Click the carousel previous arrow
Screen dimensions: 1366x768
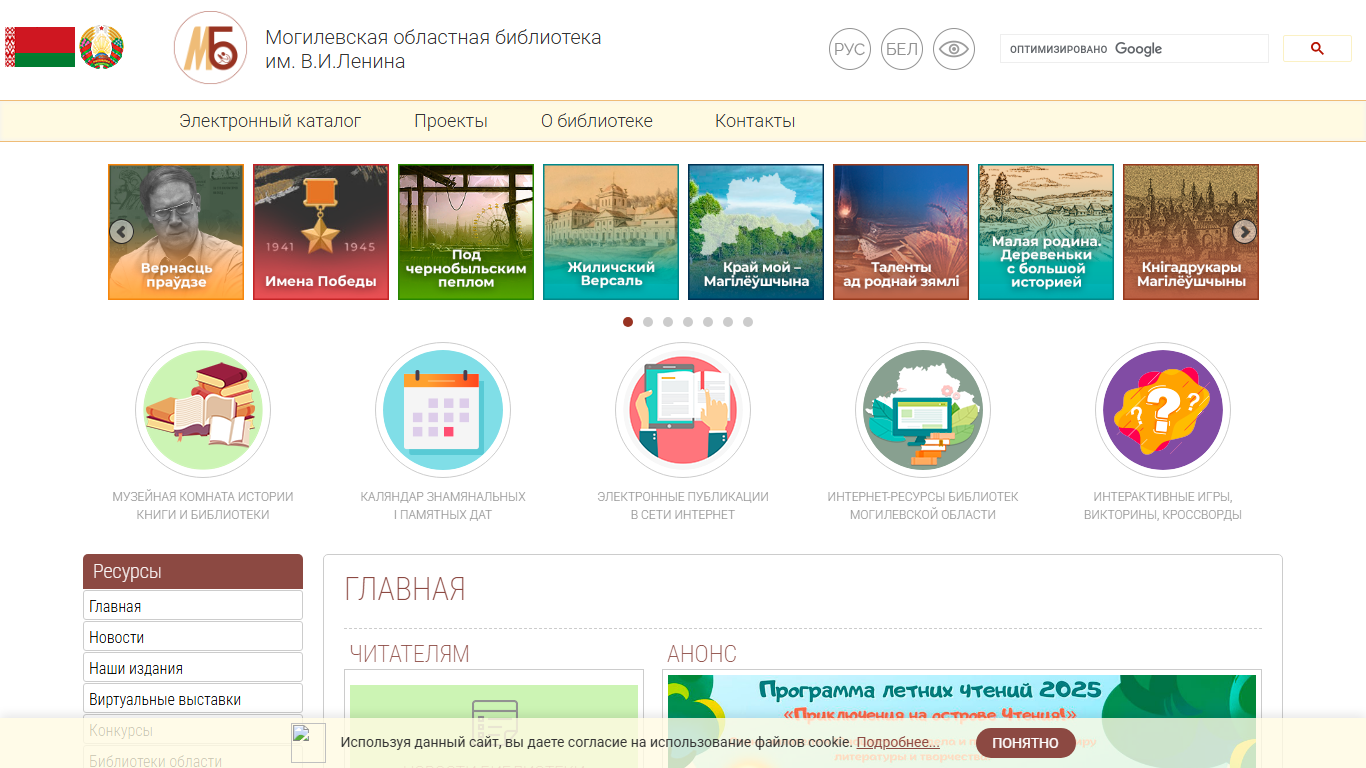click(121, 232)
